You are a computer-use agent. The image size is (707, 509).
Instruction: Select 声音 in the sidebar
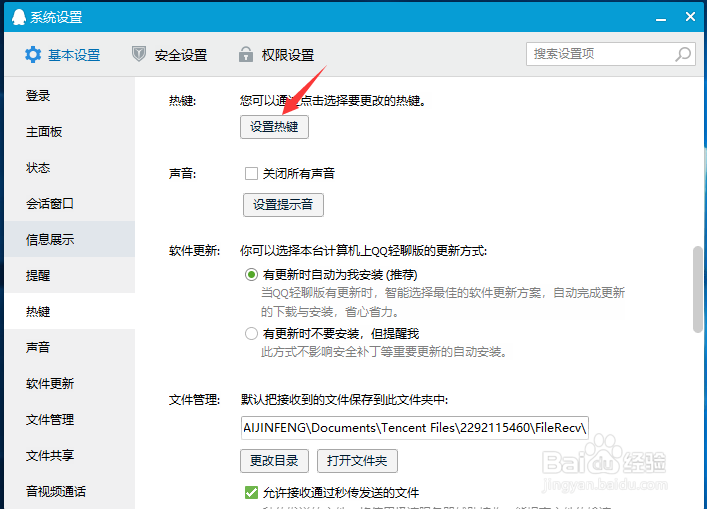[x=70, y=347]
